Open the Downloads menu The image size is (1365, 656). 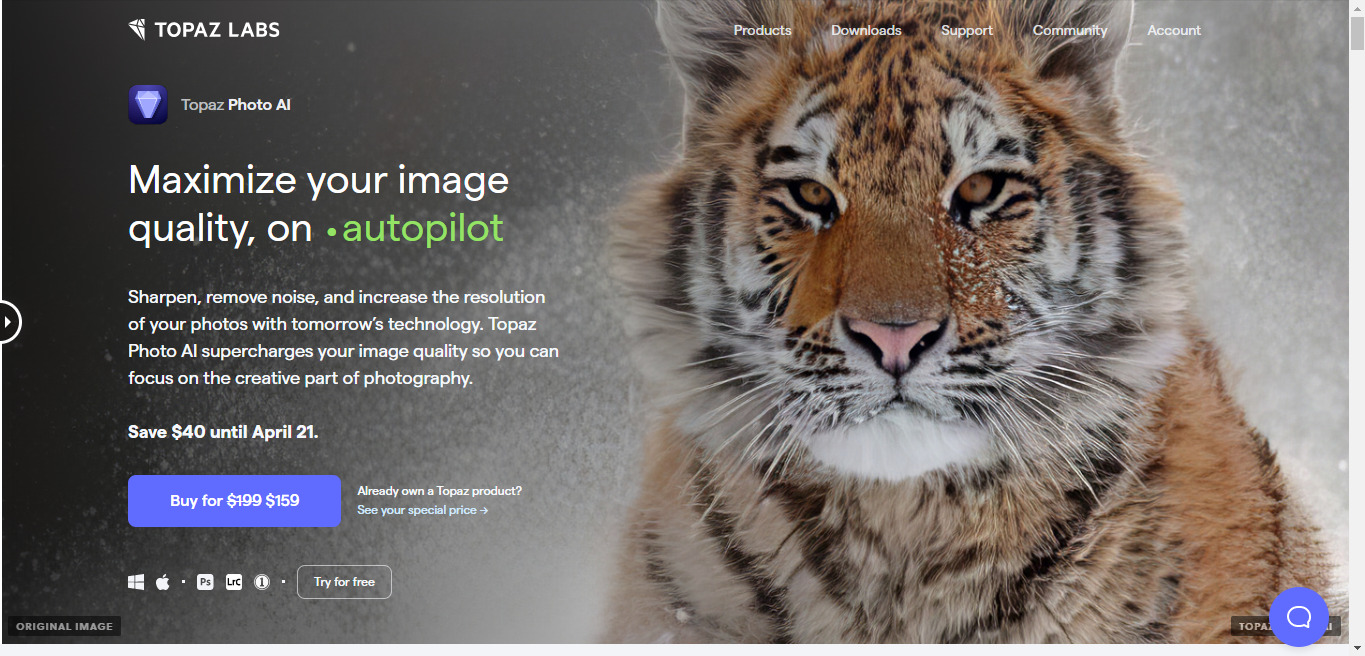tap(866, 30)
